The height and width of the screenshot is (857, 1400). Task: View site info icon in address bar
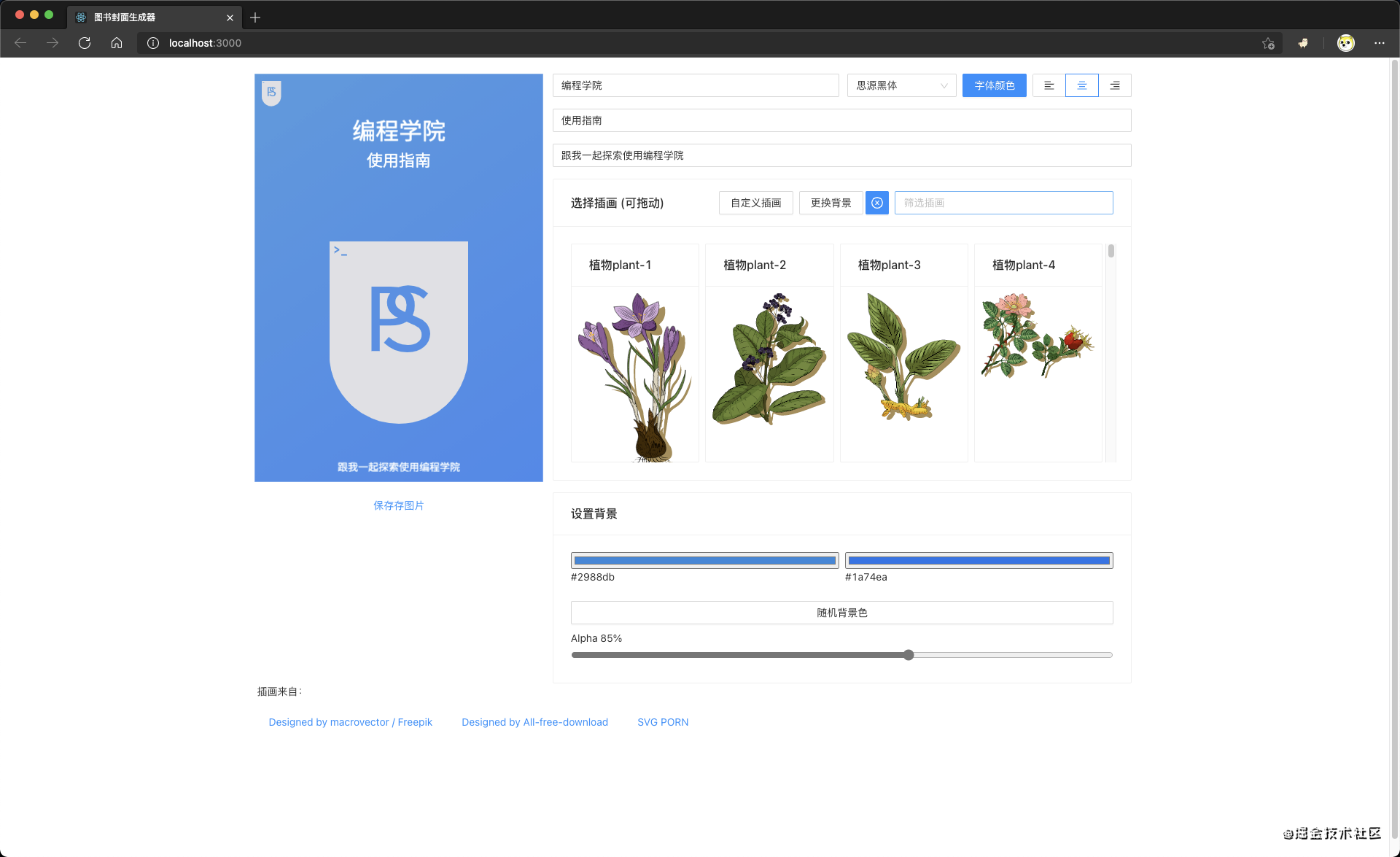click(x=153, y=43)
